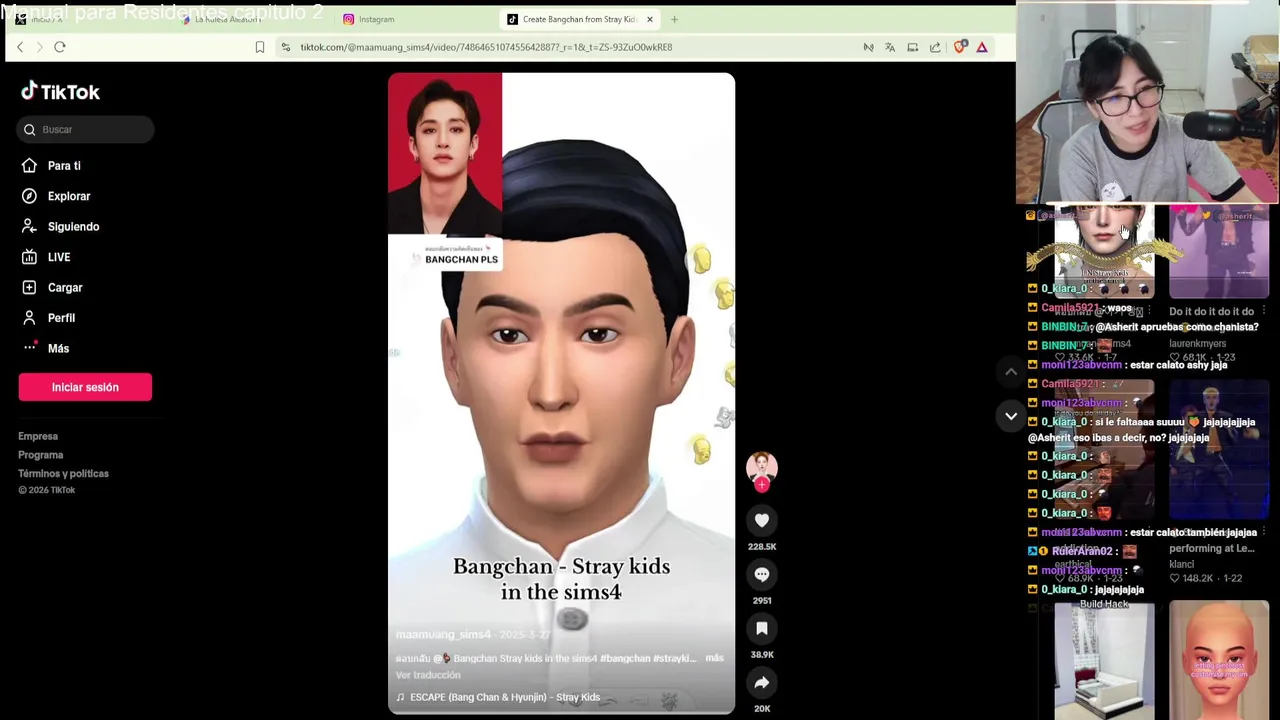
Task: Open site settings icon beside the URL
Action: coord(286,47)
